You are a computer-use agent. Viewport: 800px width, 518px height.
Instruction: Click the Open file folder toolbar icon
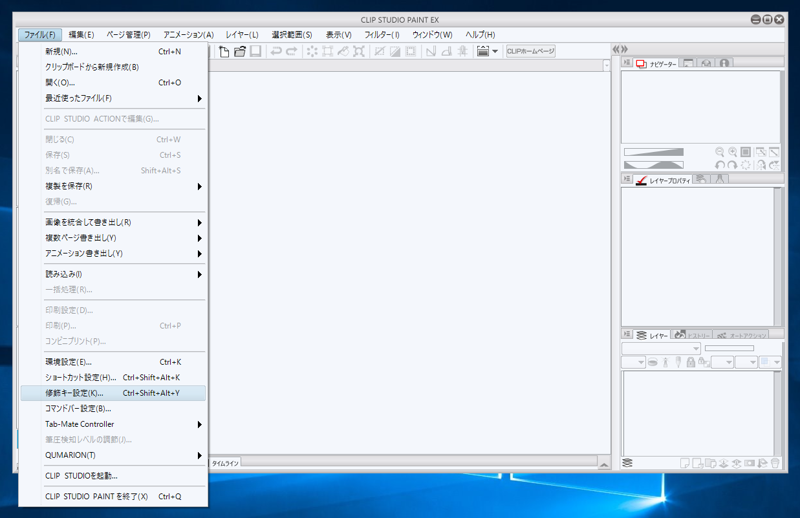(240, 51)
